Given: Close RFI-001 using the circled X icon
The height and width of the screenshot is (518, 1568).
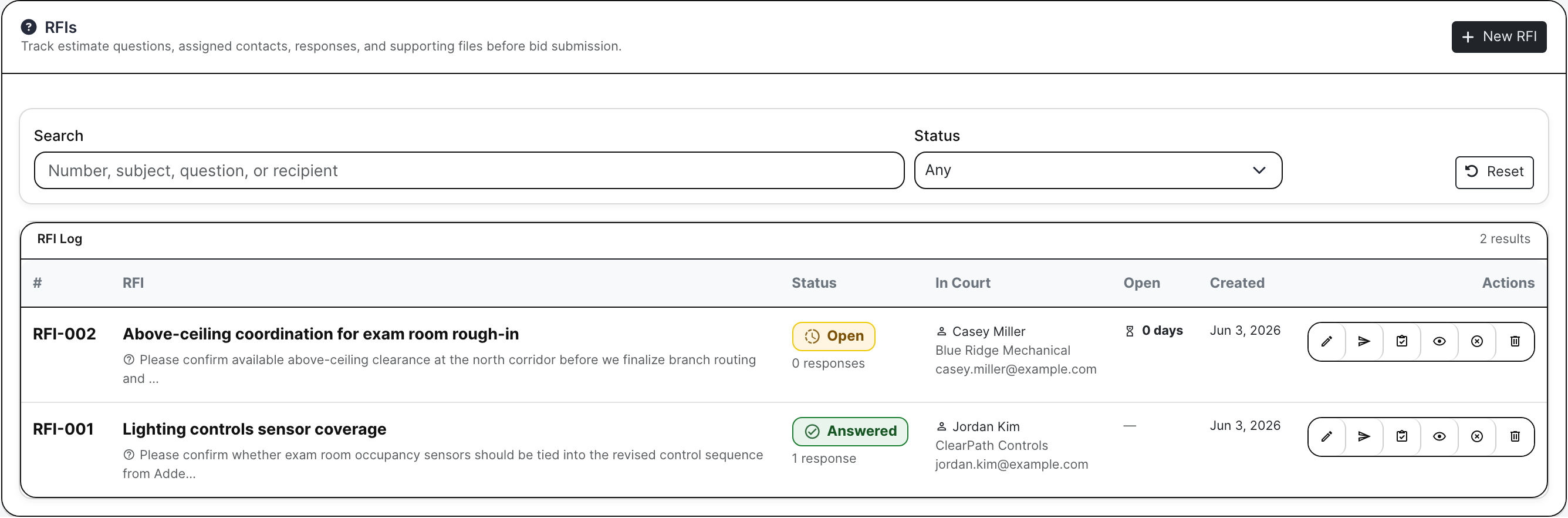Looking at the screenshot, I should tap(1477, 437).
